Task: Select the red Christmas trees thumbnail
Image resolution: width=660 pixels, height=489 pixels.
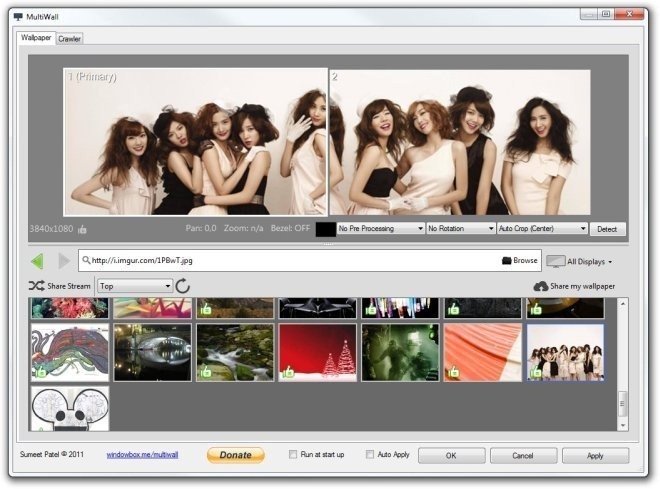Action: (x=316, y=352)
